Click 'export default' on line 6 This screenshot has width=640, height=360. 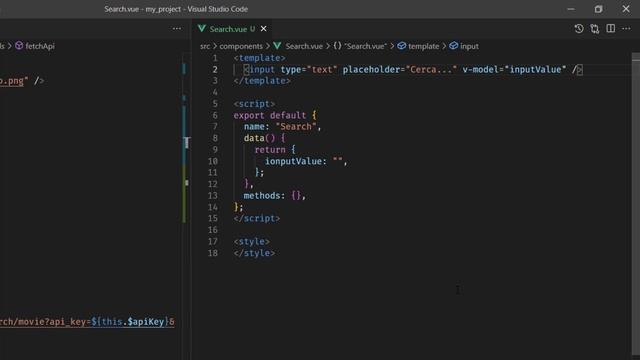(270, 116)
